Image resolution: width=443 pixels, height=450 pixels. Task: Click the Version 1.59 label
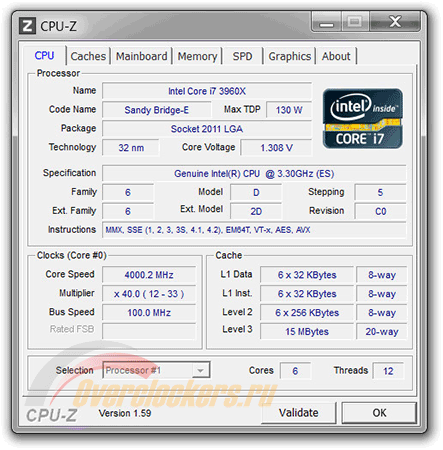(125, 413)
